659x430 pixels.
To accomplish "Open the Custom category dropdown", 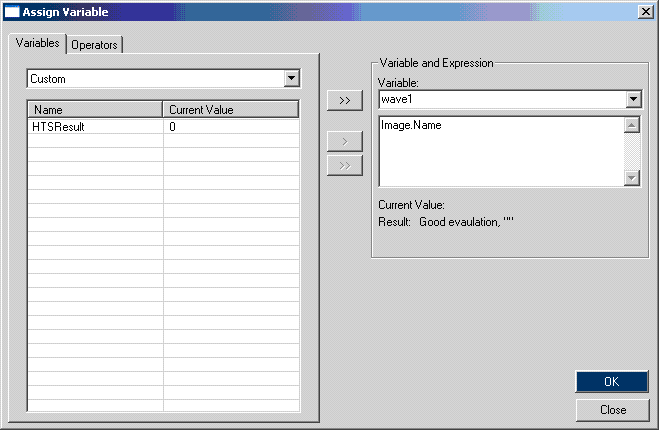I will tap(291, 78).
